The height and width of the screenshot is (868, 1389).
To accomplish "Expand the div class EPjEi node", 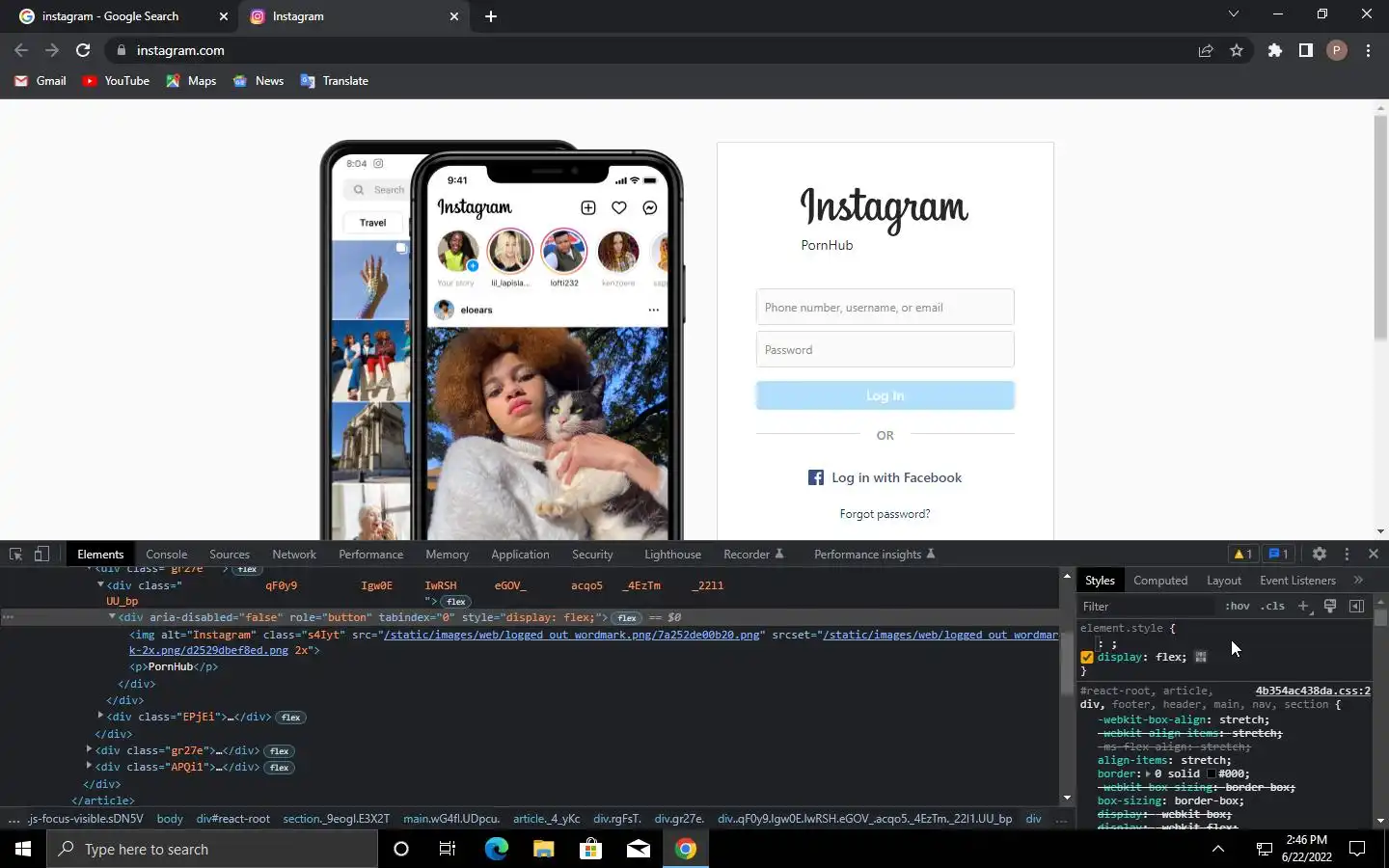I will (100, 716).
